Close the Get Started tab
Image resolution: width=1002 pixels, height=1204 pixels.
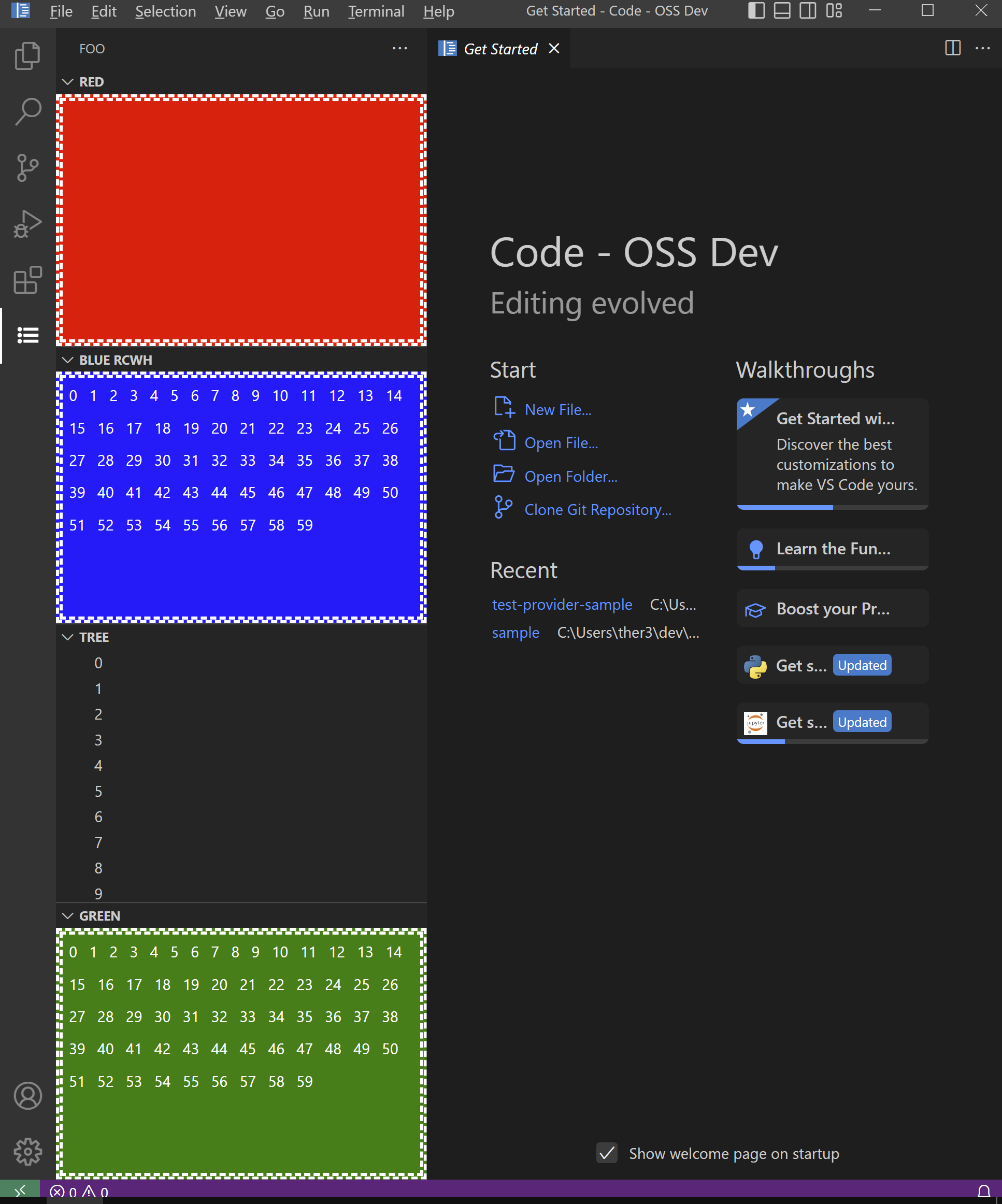pos(554,49)
